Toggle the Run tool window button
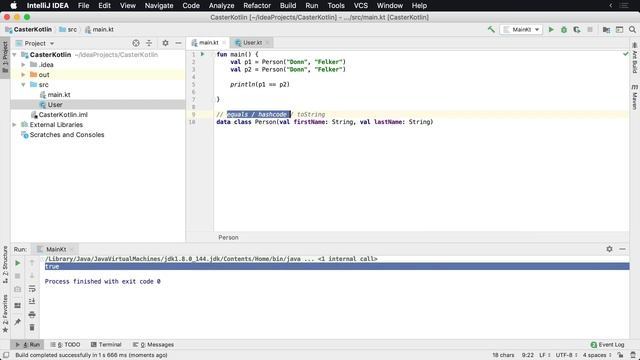 tap(28, 344)
